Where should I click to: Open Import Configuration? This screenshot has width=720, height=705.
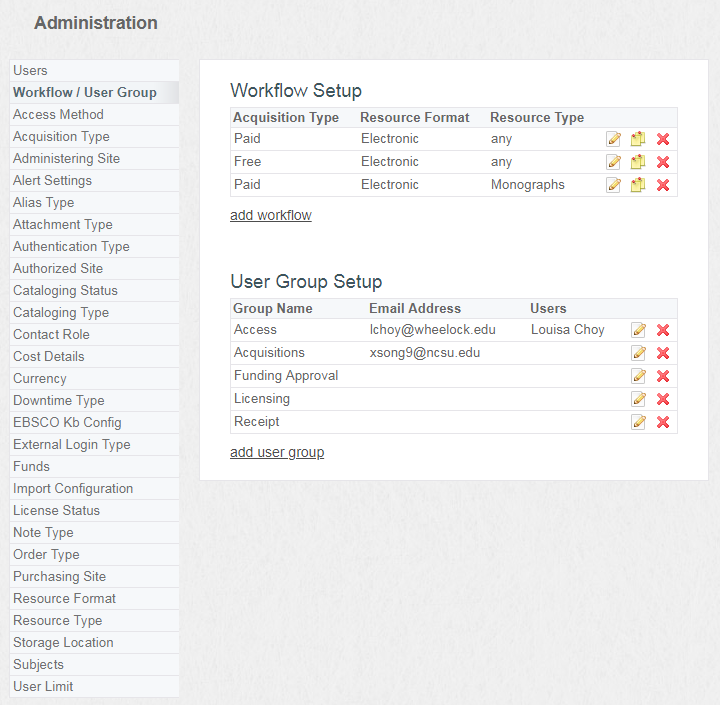coord(94,489)
